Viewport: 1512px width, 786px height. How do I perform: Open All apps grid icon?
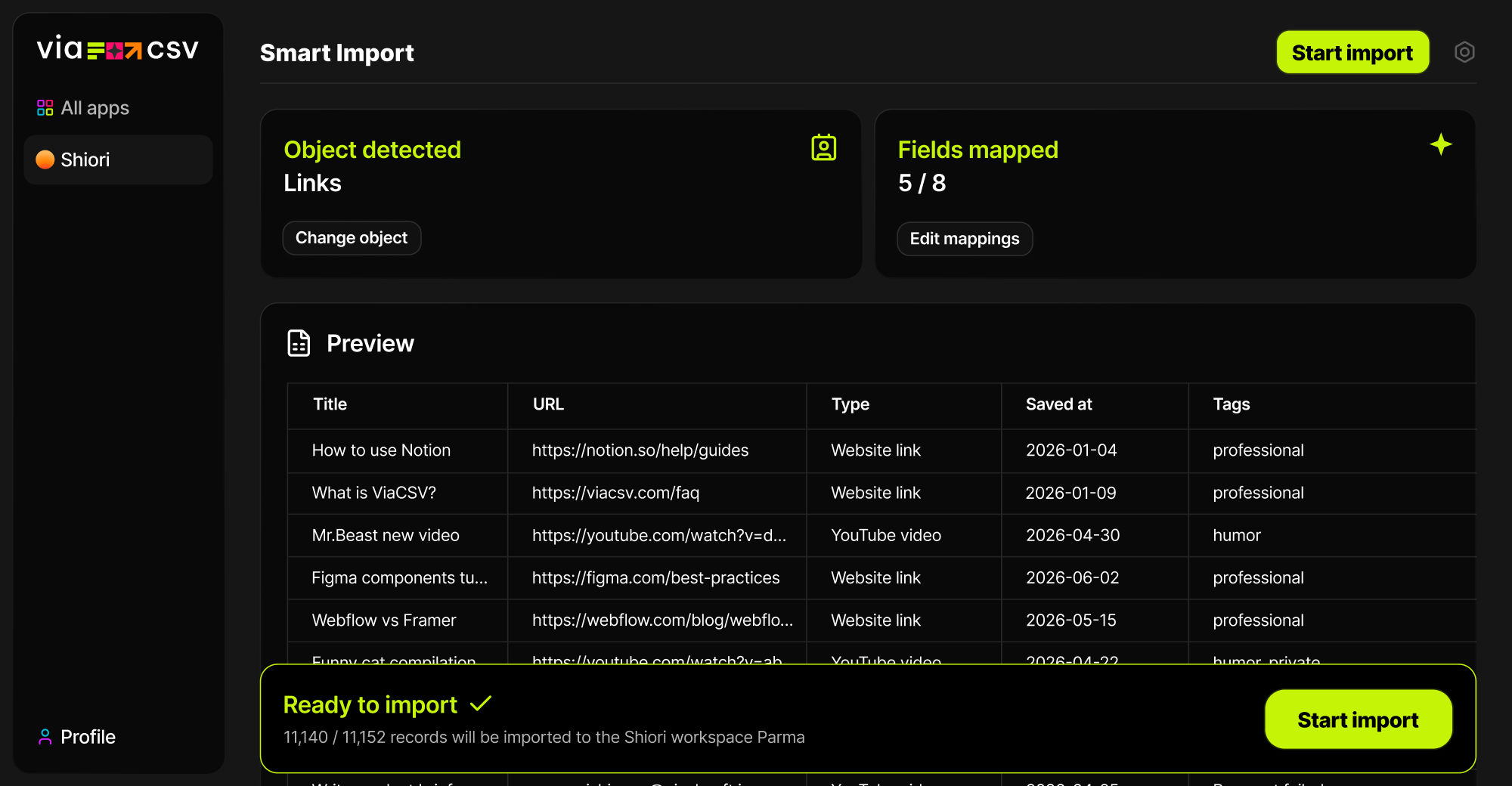(45, 108)
